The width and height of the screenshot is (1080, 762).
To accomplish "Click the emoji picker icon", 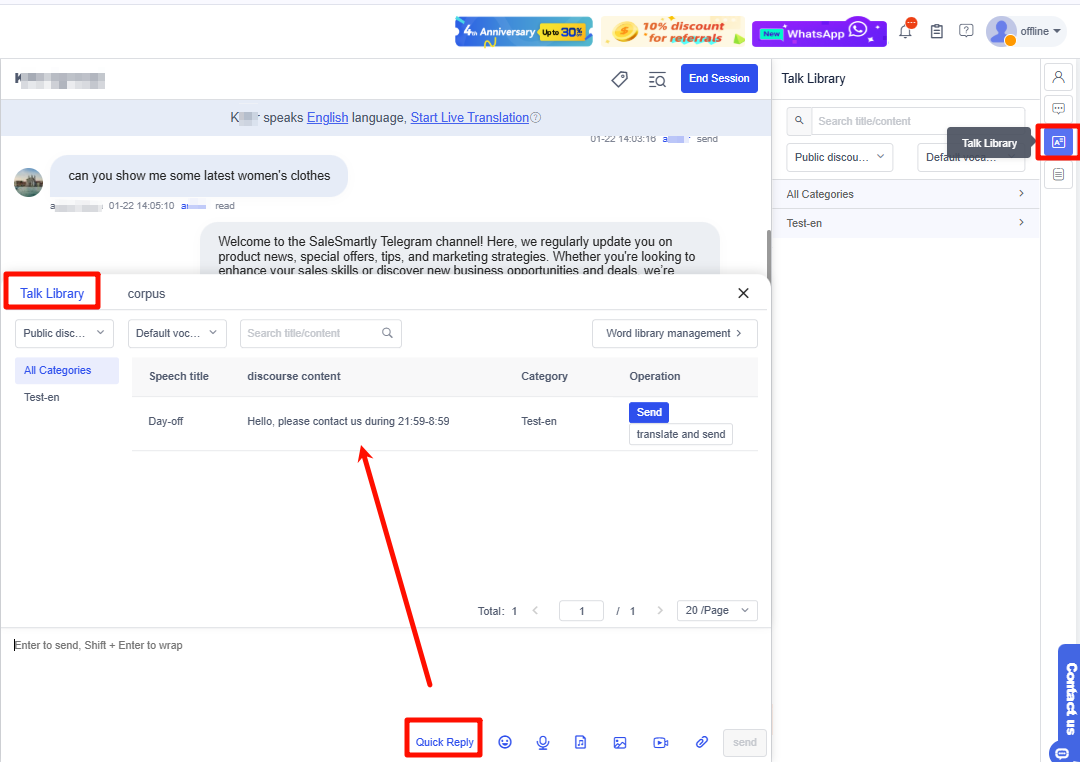I will tap(505, 742).
